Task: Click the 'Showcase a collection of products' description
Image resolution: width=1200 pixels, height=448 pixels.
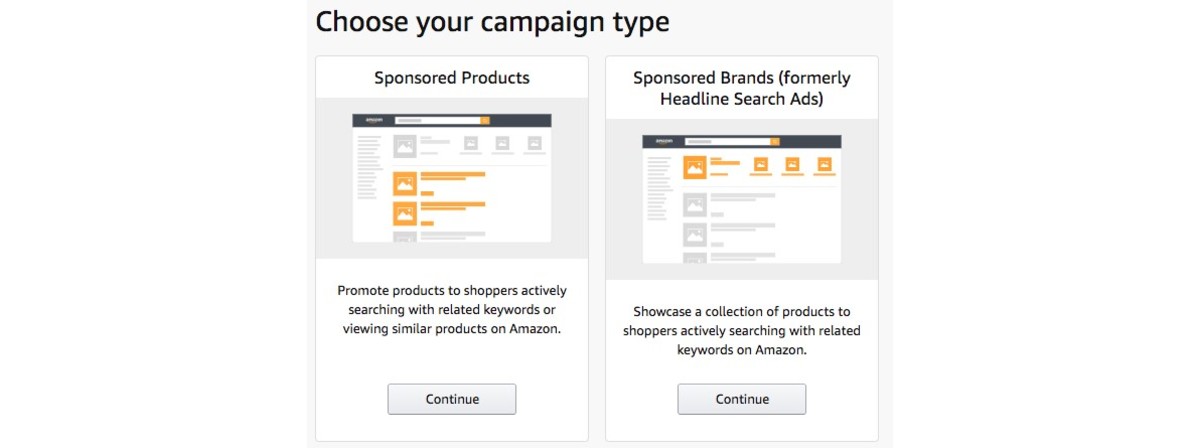Action: tap(742, 331)
